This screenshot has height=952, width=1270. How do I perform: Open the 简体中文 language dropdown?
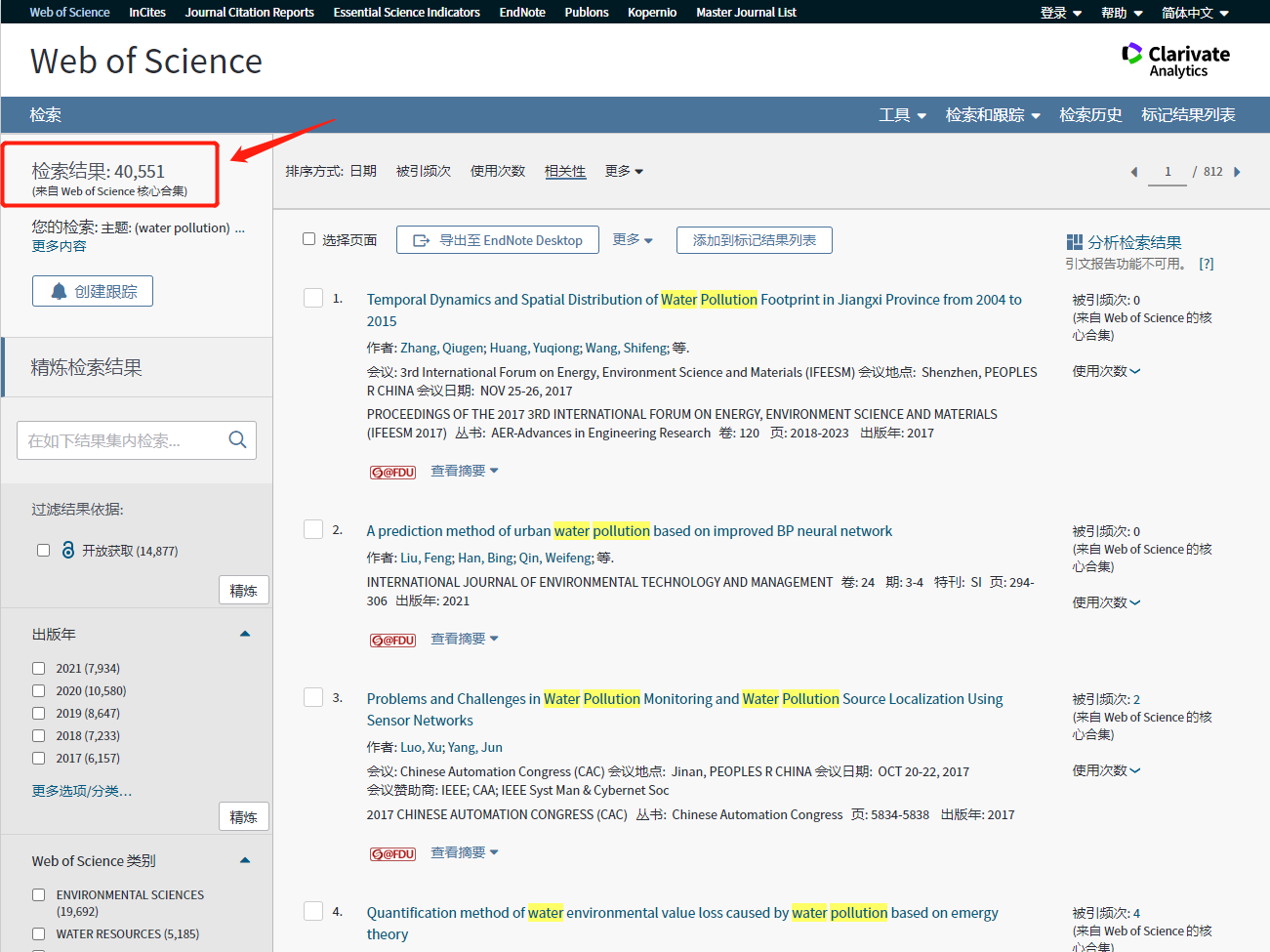coord(1195,13)
